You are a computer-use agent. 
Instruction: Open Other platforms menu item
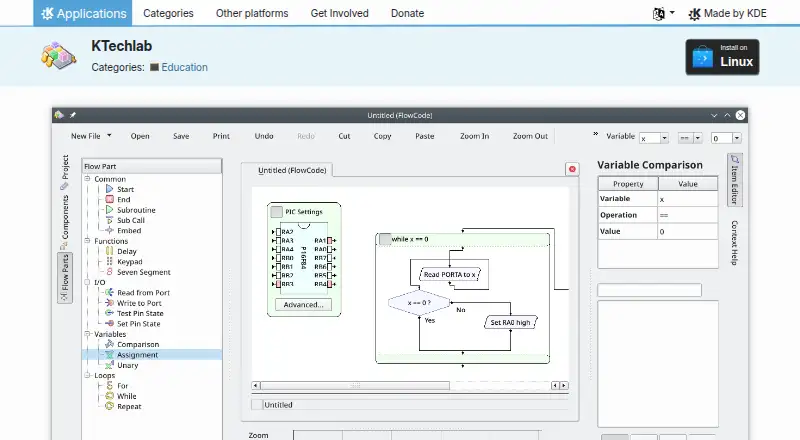[x=252, y=13]
